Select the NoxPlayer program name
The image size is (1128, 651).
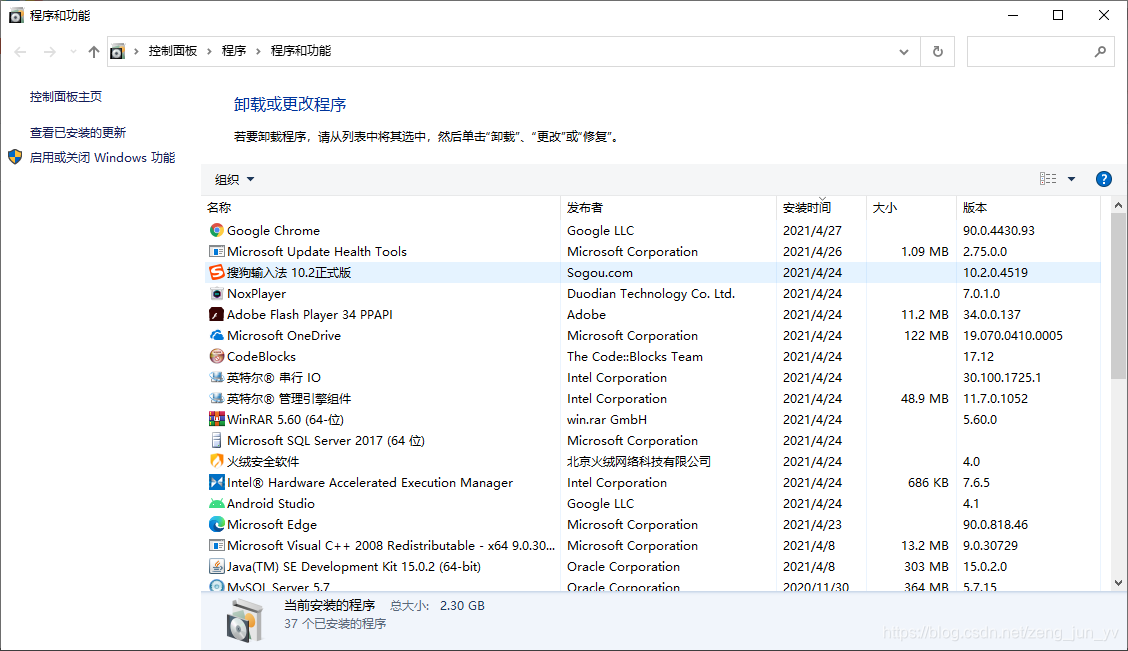pos(256,293)
